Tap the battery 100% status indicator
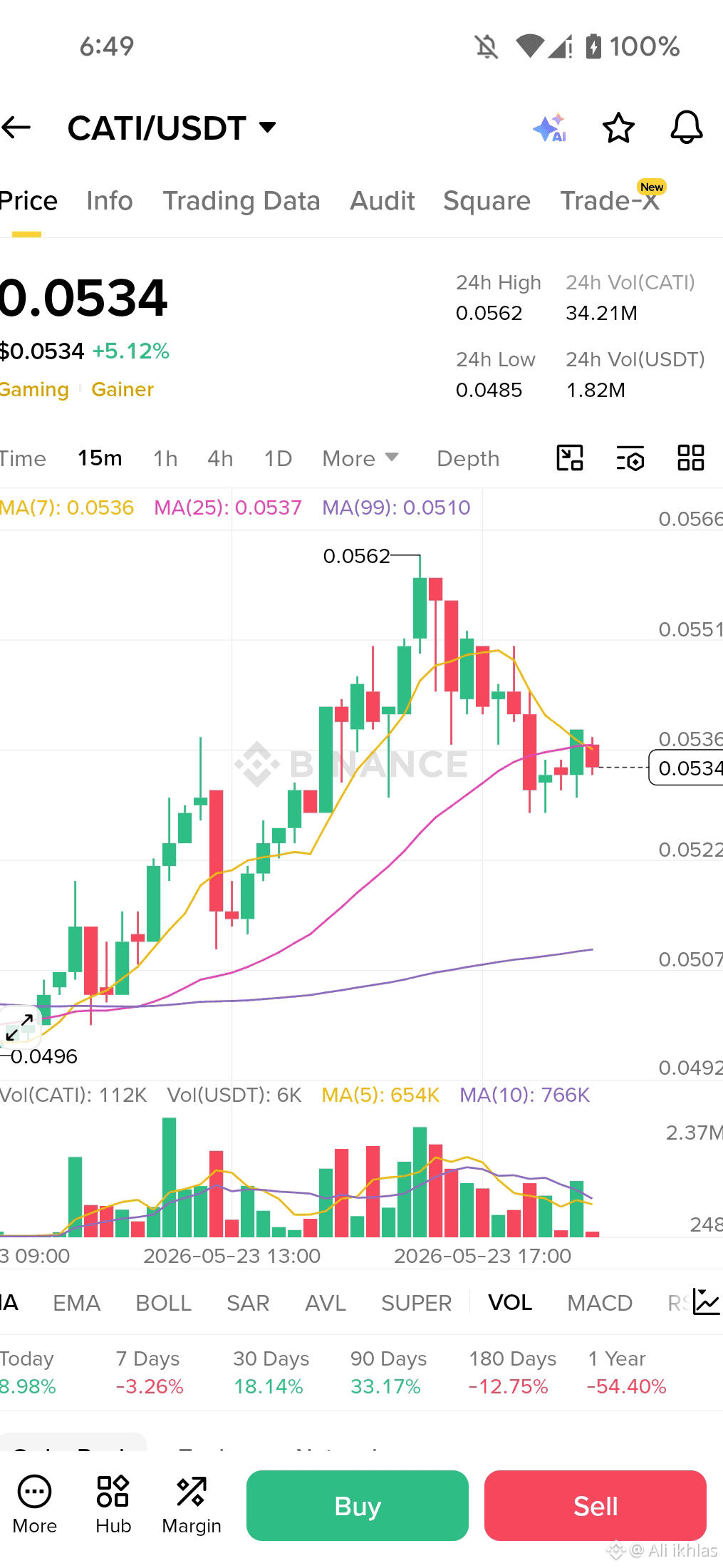The image size is (723, 1568). point(633,47)
